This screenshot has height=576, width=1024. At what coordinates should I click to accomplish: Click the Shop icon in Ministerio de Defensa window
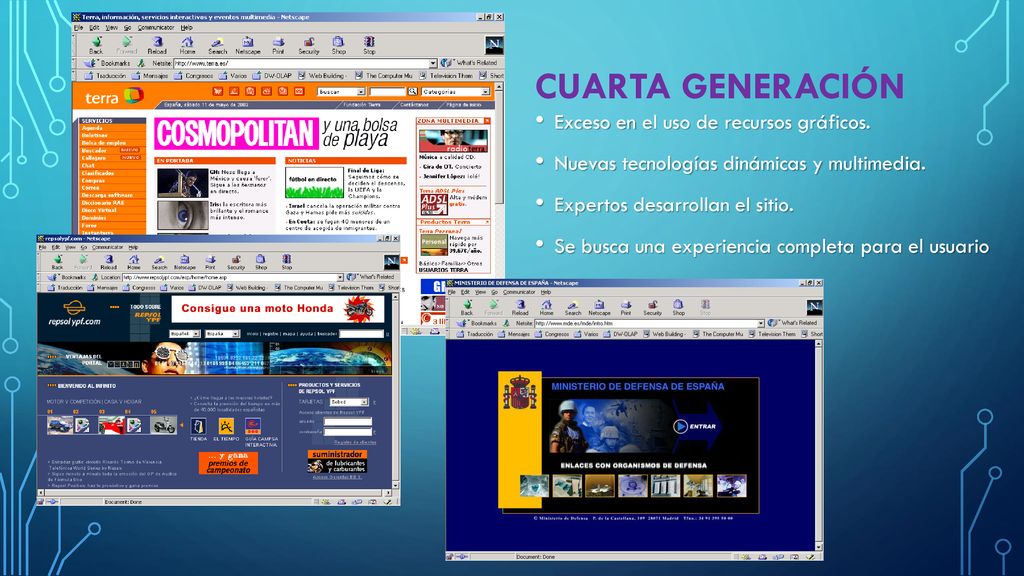click(x=679, y=305)
